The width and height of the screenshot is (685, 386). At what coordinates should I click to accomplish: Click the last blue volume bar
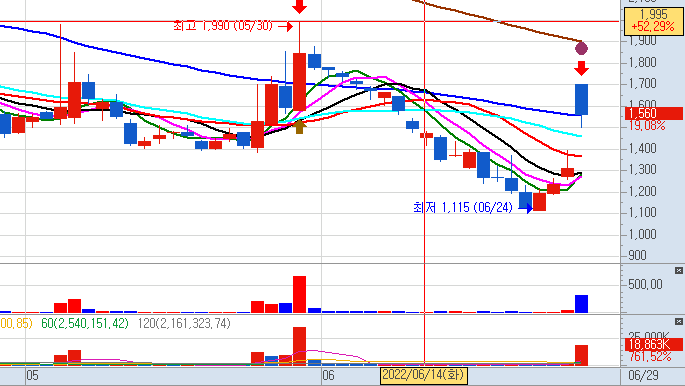click(581, 304)
